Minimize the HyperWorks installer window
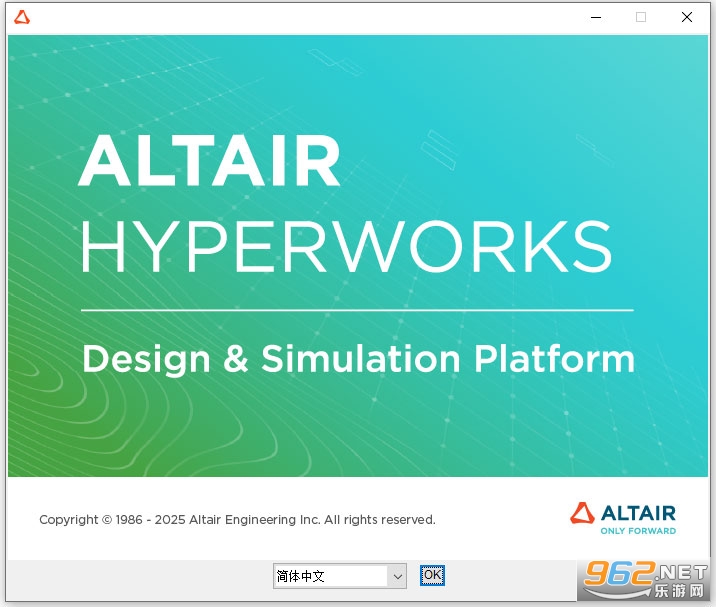 [x=596, y=17]
